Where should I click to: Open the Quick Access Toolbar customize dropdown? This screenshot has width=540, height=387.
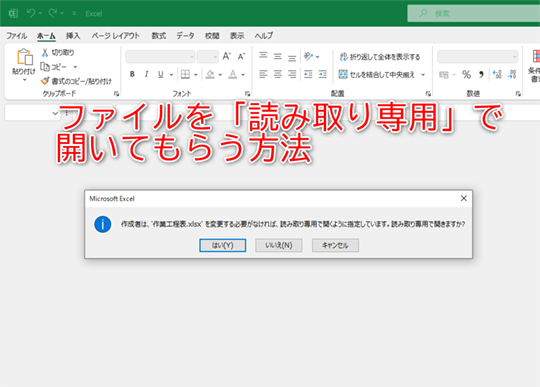[x=74, y=13]
